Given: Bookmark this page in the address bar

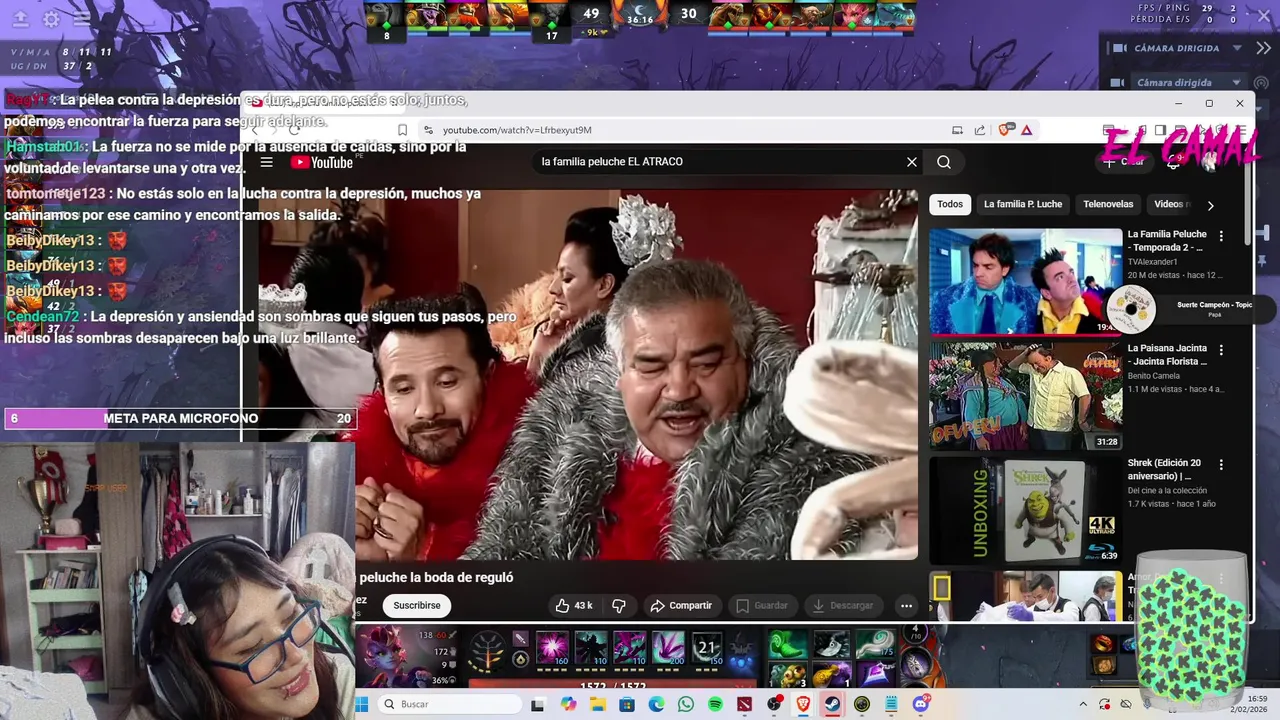Looking at the screenshot, I should pos(402,130).
